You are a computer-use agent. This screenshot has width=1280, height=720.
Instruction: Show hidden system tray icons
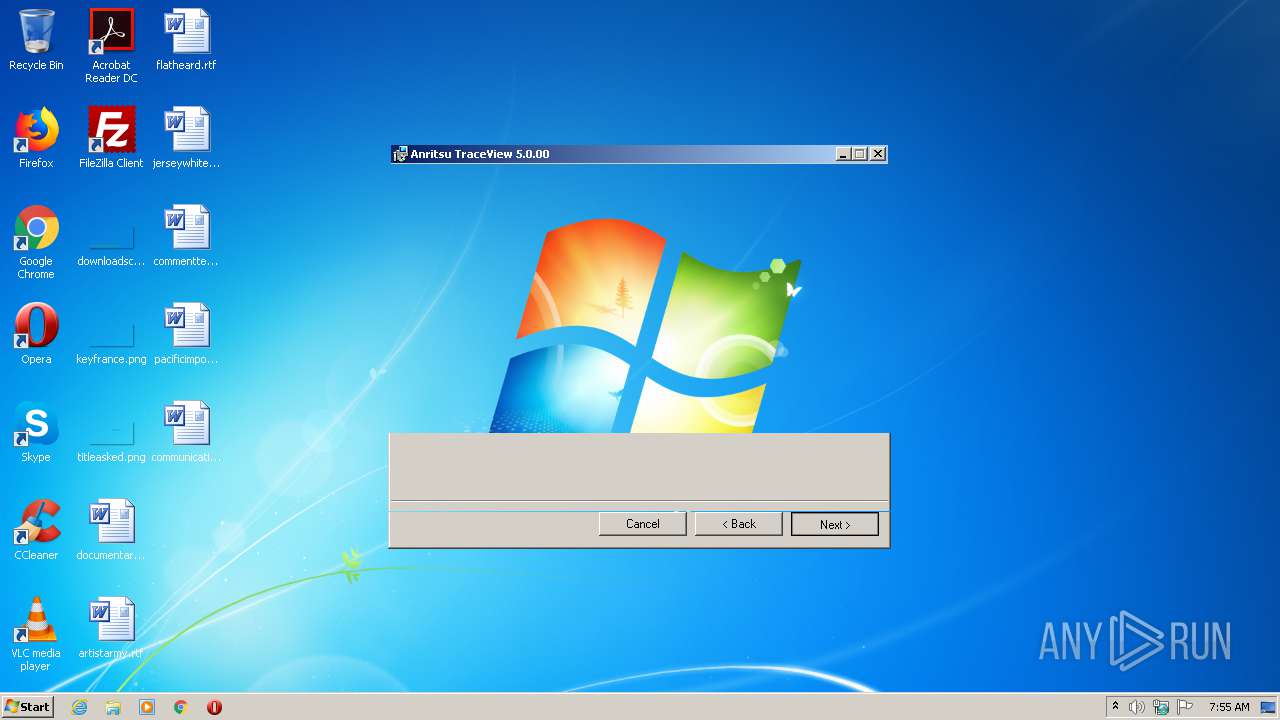1116,707
